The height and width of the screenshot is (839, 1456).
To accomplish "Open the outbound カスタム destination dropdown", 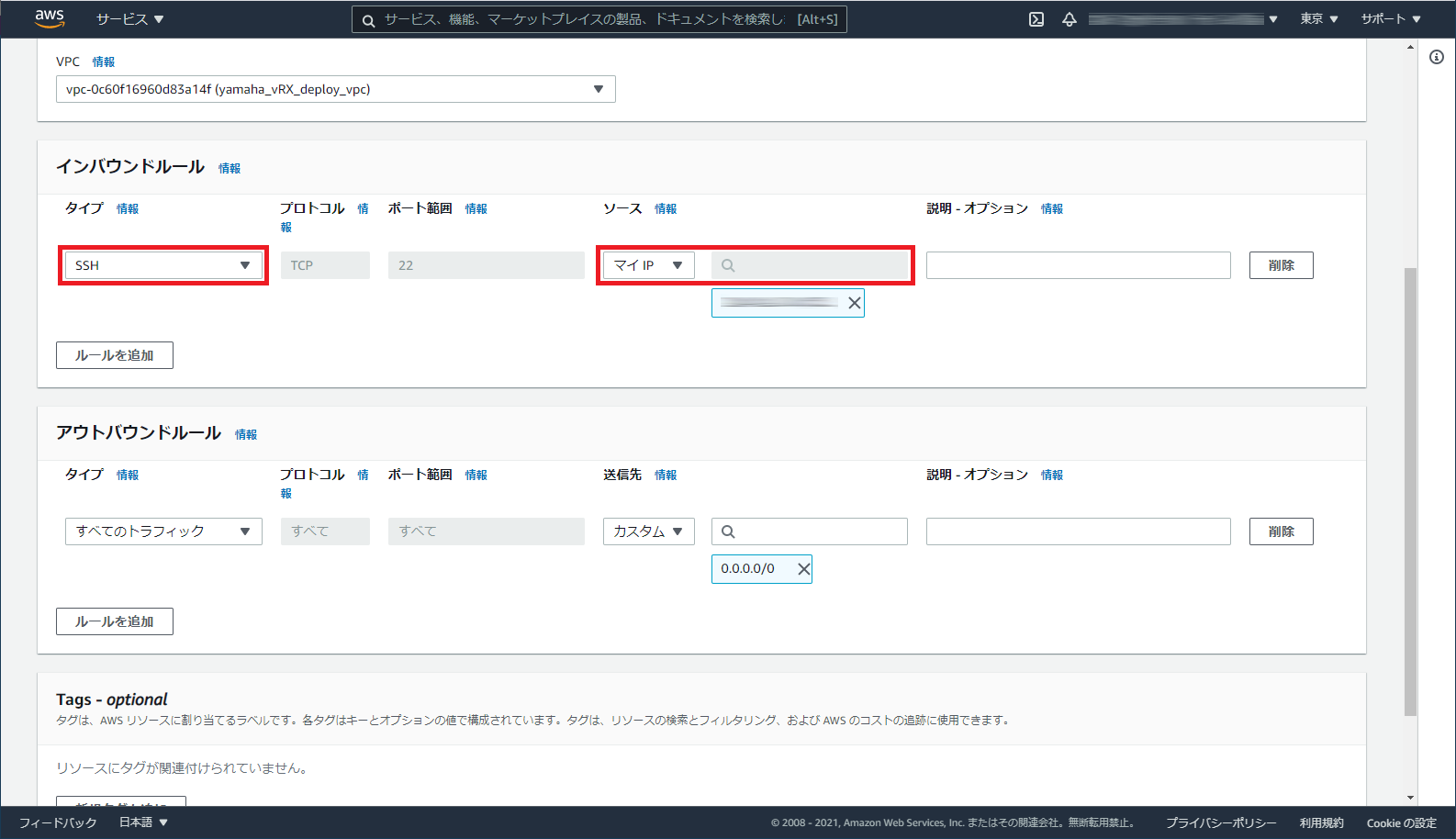I will [648, 531].
